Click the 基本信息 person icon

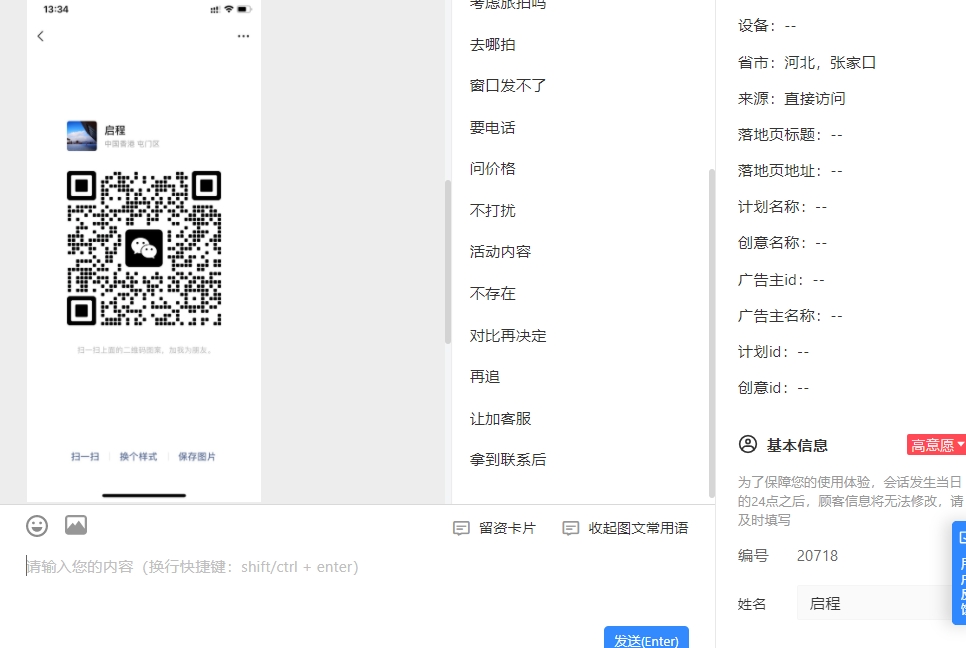coord(748,444)
